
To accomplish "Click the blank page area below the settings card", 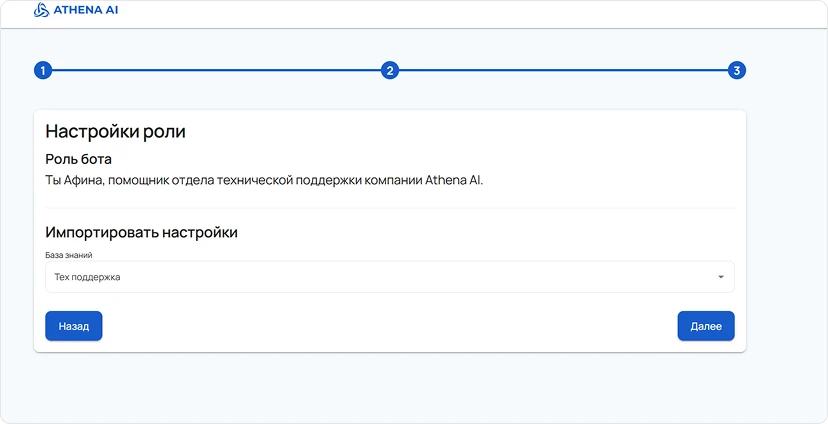I will [400, 390].
